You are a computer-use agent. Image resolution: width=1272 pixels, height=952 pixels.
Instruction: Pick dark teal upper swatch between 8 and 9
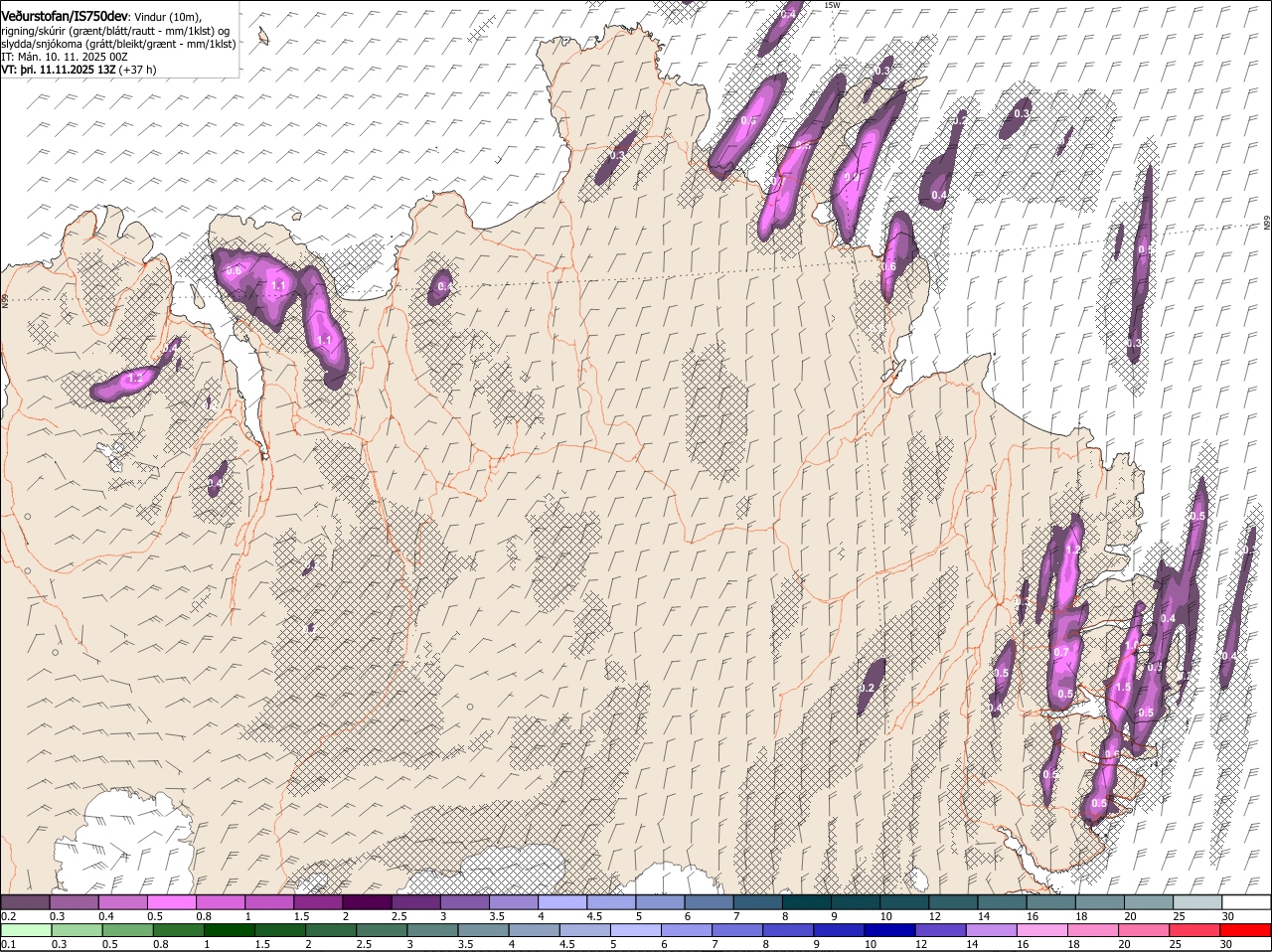(806, 902)
